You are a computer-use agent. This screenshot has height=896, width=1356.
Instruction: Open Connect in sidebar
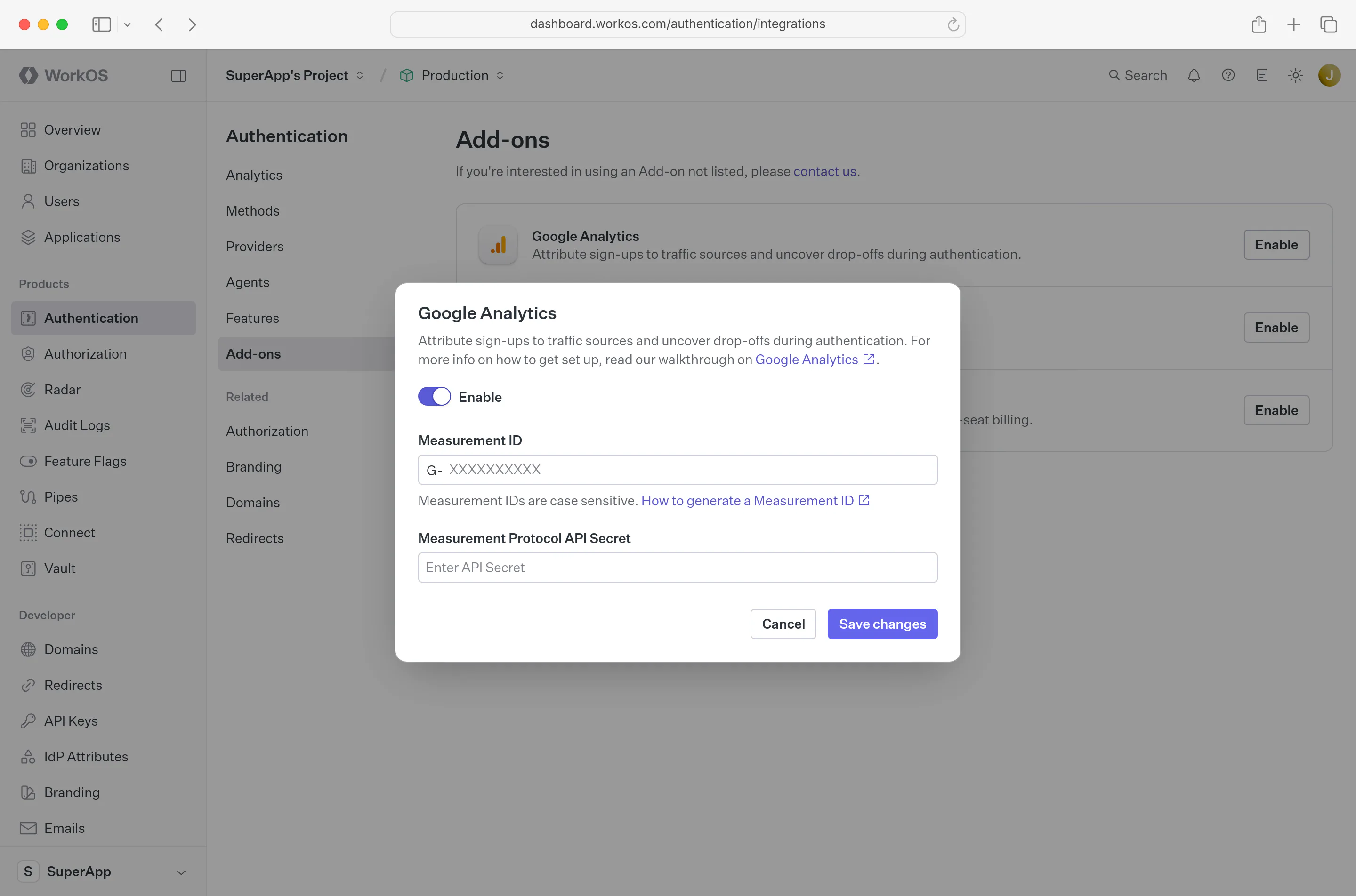pos(104,533)
